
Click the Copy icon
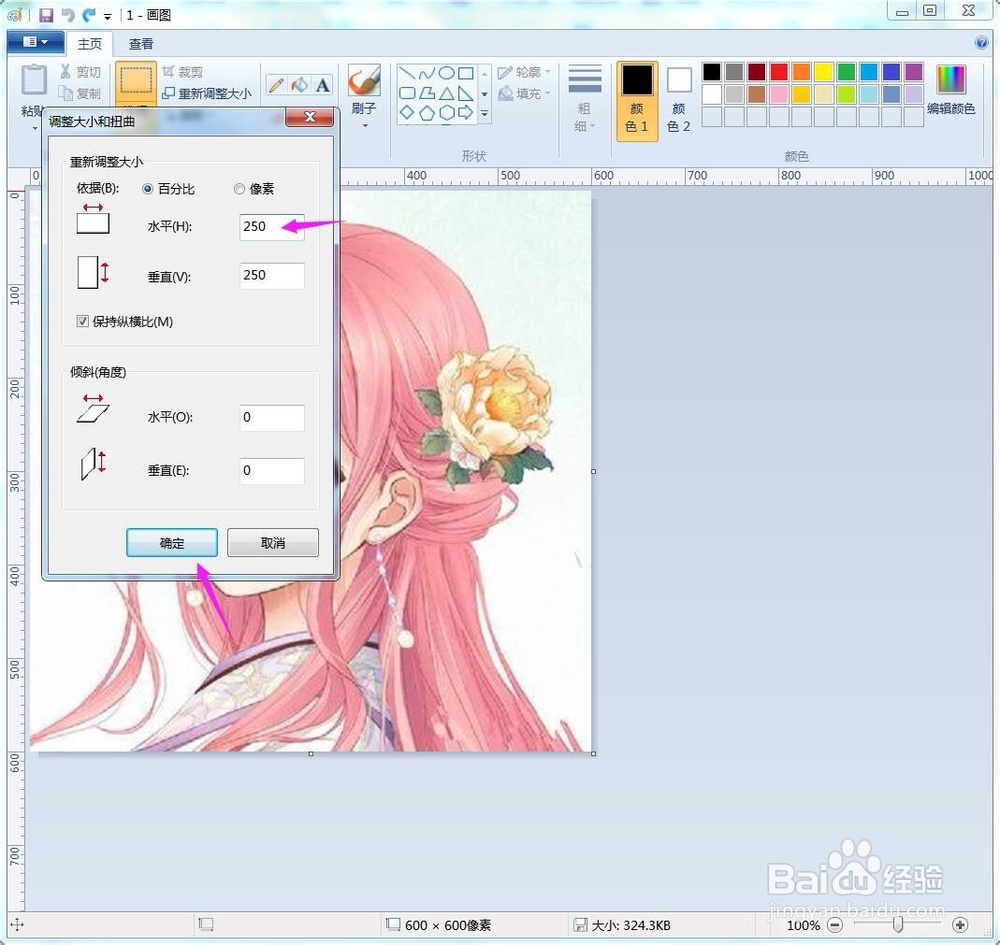tap(65, 93)
